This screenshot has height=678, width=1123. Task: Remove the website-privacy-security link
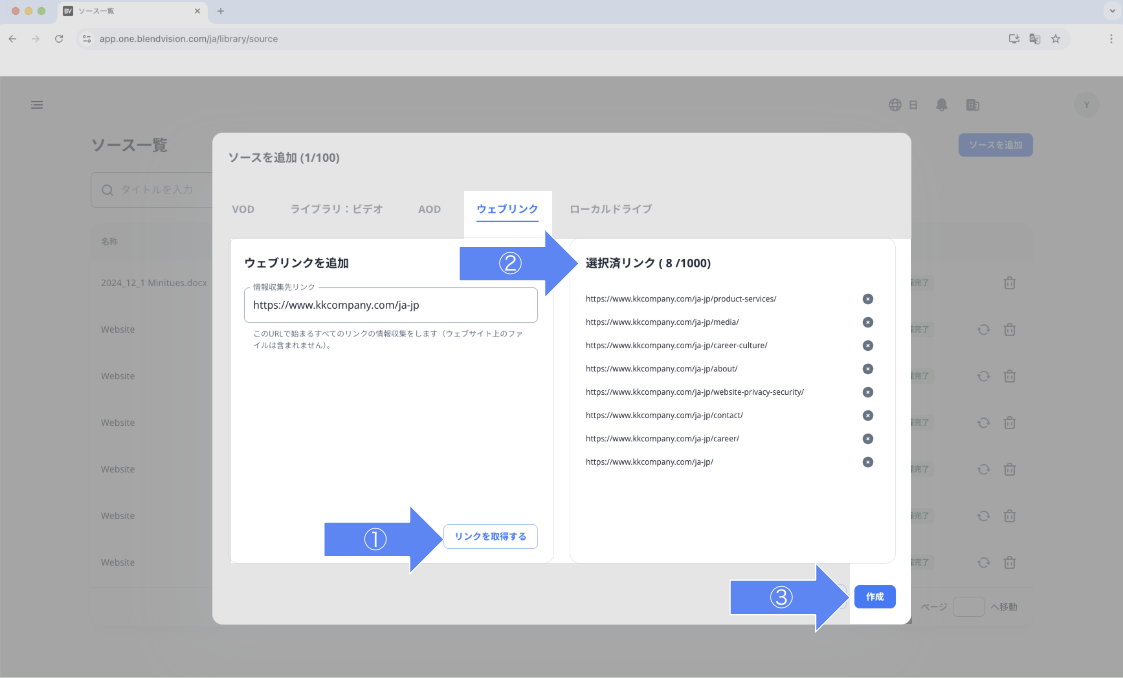[867, 392]
